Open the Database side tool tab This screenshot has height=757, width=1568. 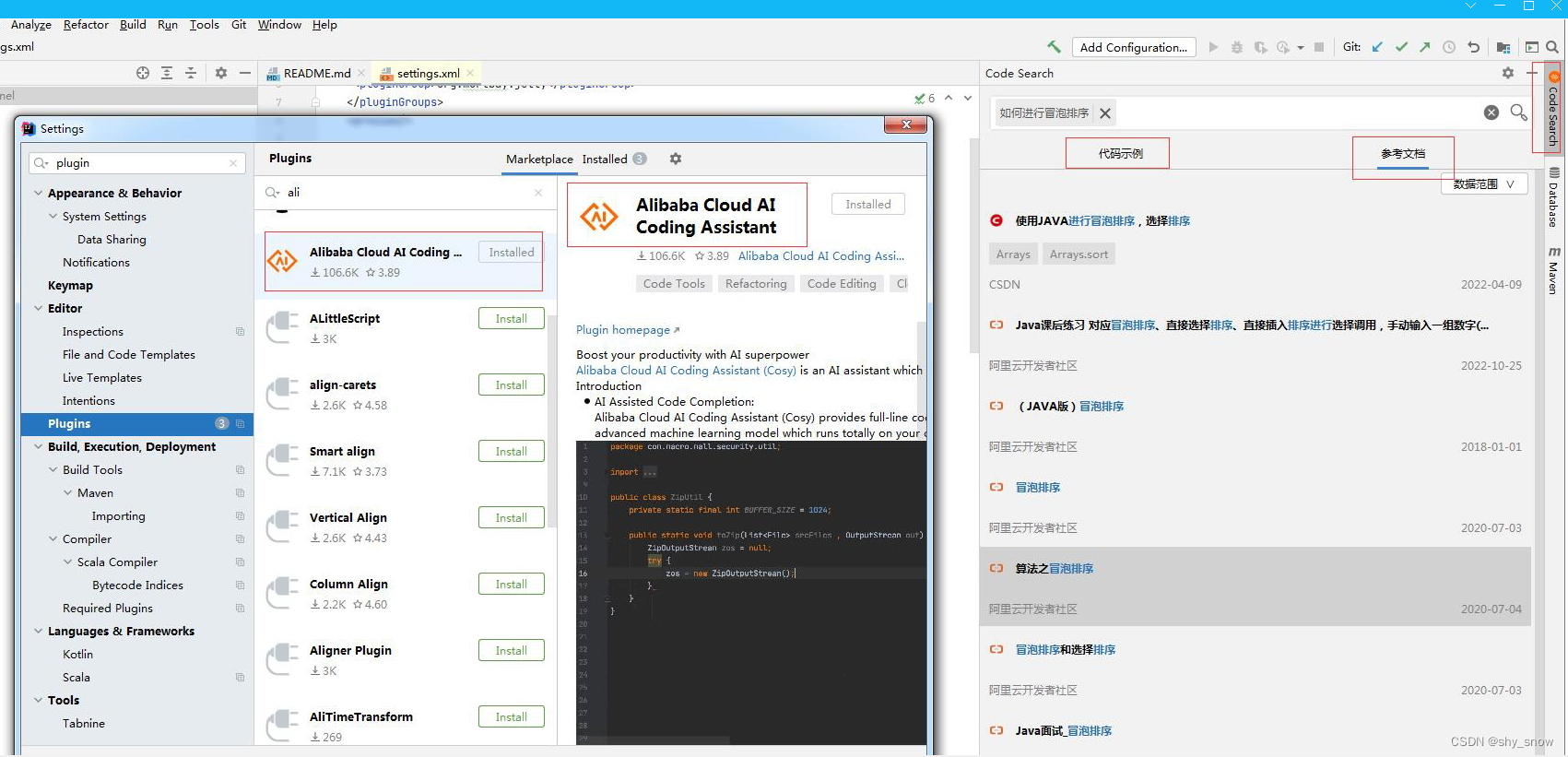click(x=1554, y=197)
